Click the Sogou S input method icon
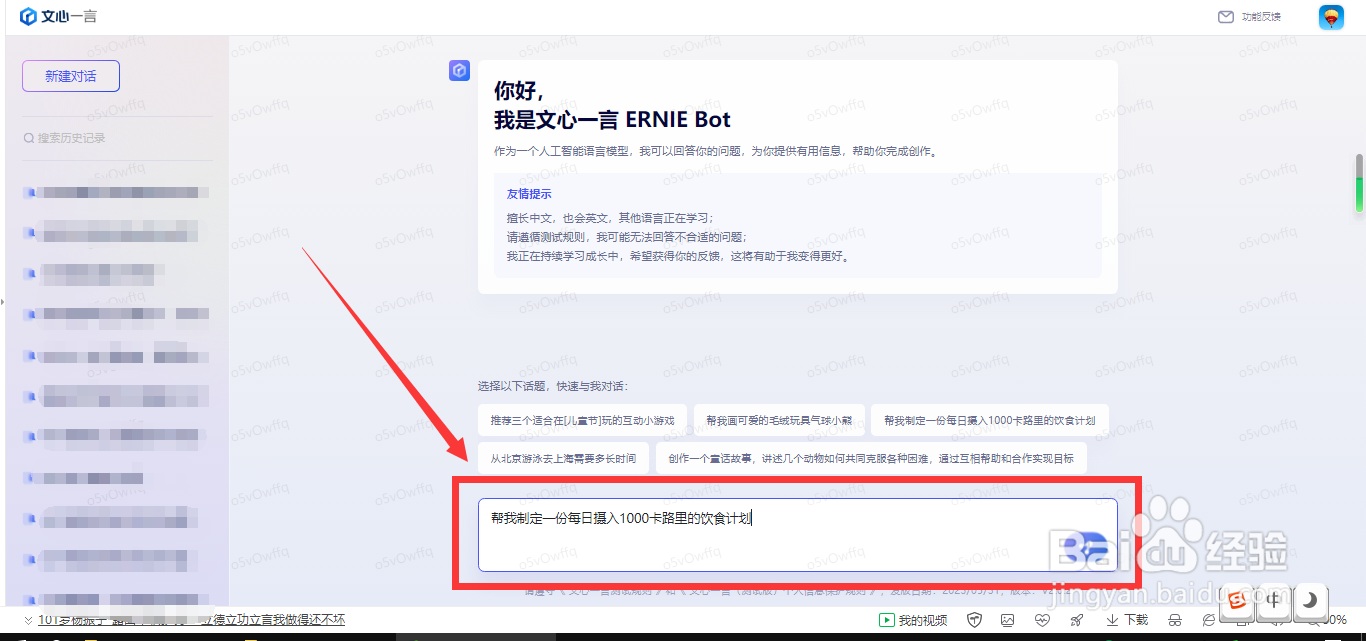This screenshot has width=1366, height=641. click(x=1237, y=601)
